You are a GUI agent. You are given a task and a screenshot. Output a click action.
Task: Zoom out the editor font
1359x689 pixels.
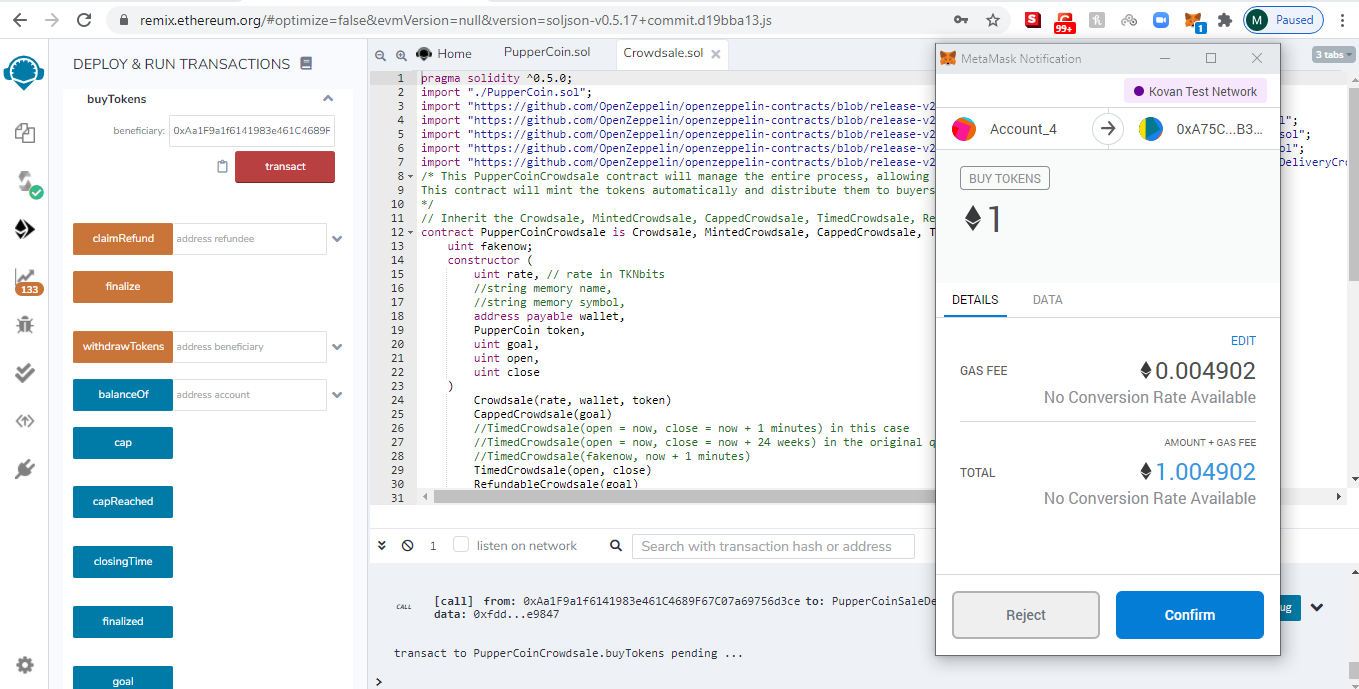(381, 55)
